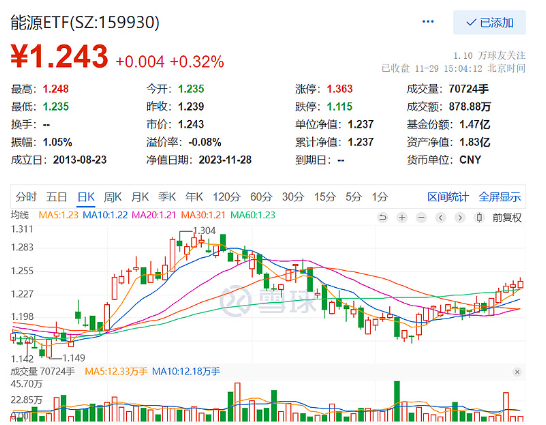Image resolution: width=546 pixels, height=425 pixels.
Task: Click the MA20:1.21 moving average label
Action: pyautogui.click(x=154, y=215)
